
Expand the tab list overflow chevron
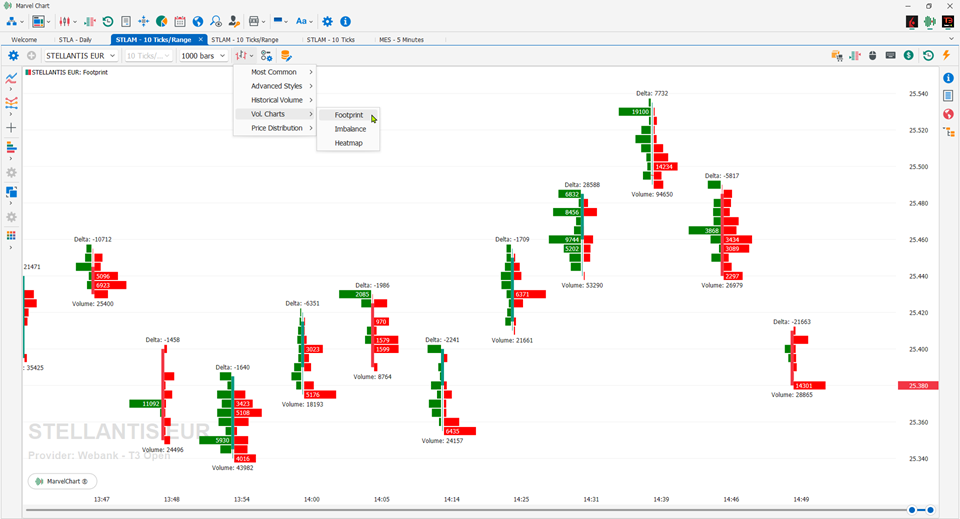[x=951, y=39]
